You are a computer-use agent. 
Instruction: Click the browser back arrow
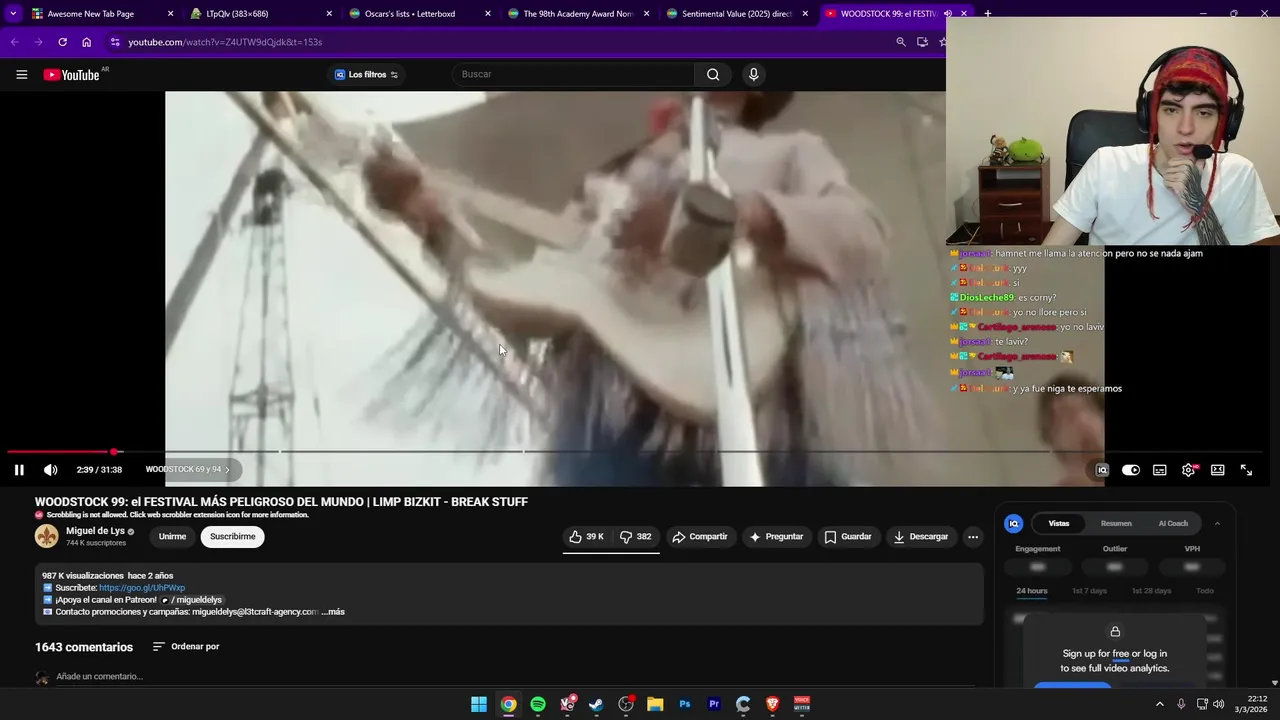[x=14, y=42]
